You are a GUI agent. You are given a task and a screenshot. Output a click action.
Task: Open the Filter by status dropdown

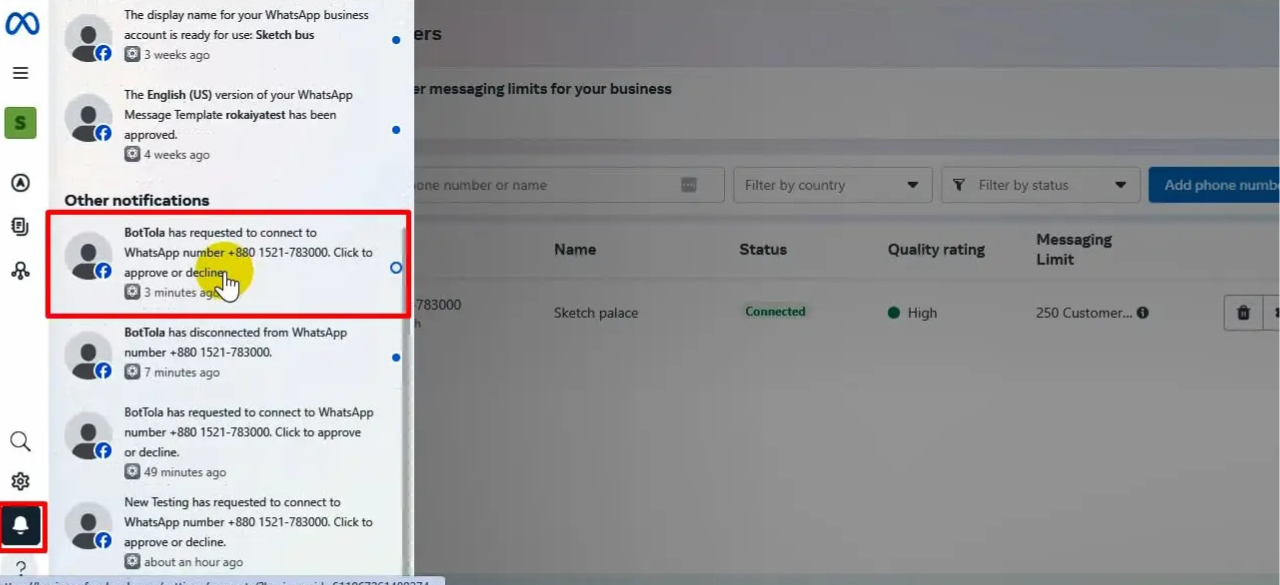tap(1040, 185)
